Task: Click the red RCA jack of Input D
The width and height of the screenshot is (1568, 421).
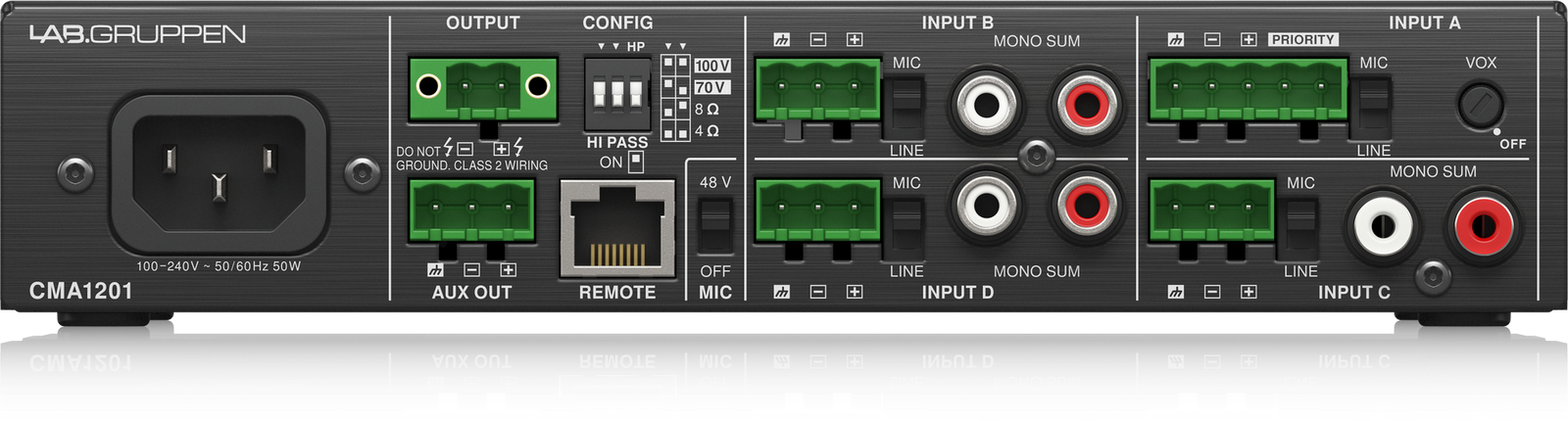Action: point(1083,206)
